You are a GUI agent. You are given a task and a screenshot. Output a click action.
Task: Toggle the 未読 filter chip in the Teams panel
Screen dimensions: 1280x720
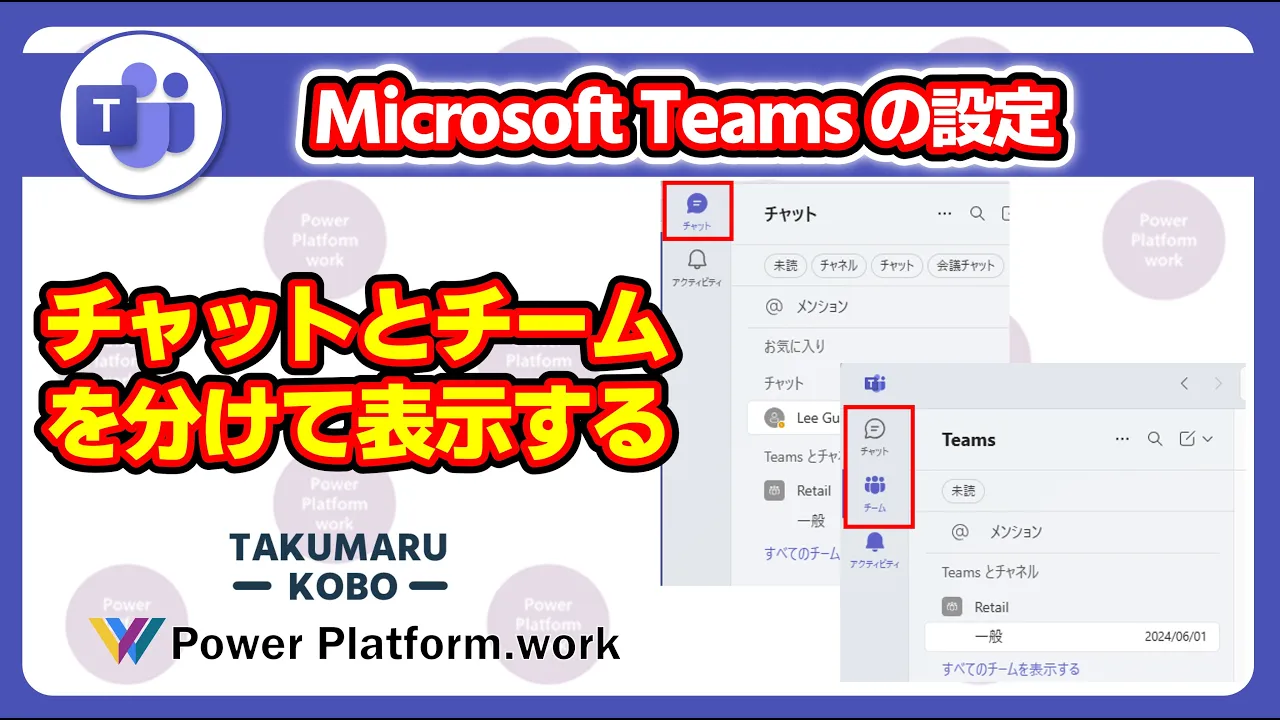[x=963, y=491]
